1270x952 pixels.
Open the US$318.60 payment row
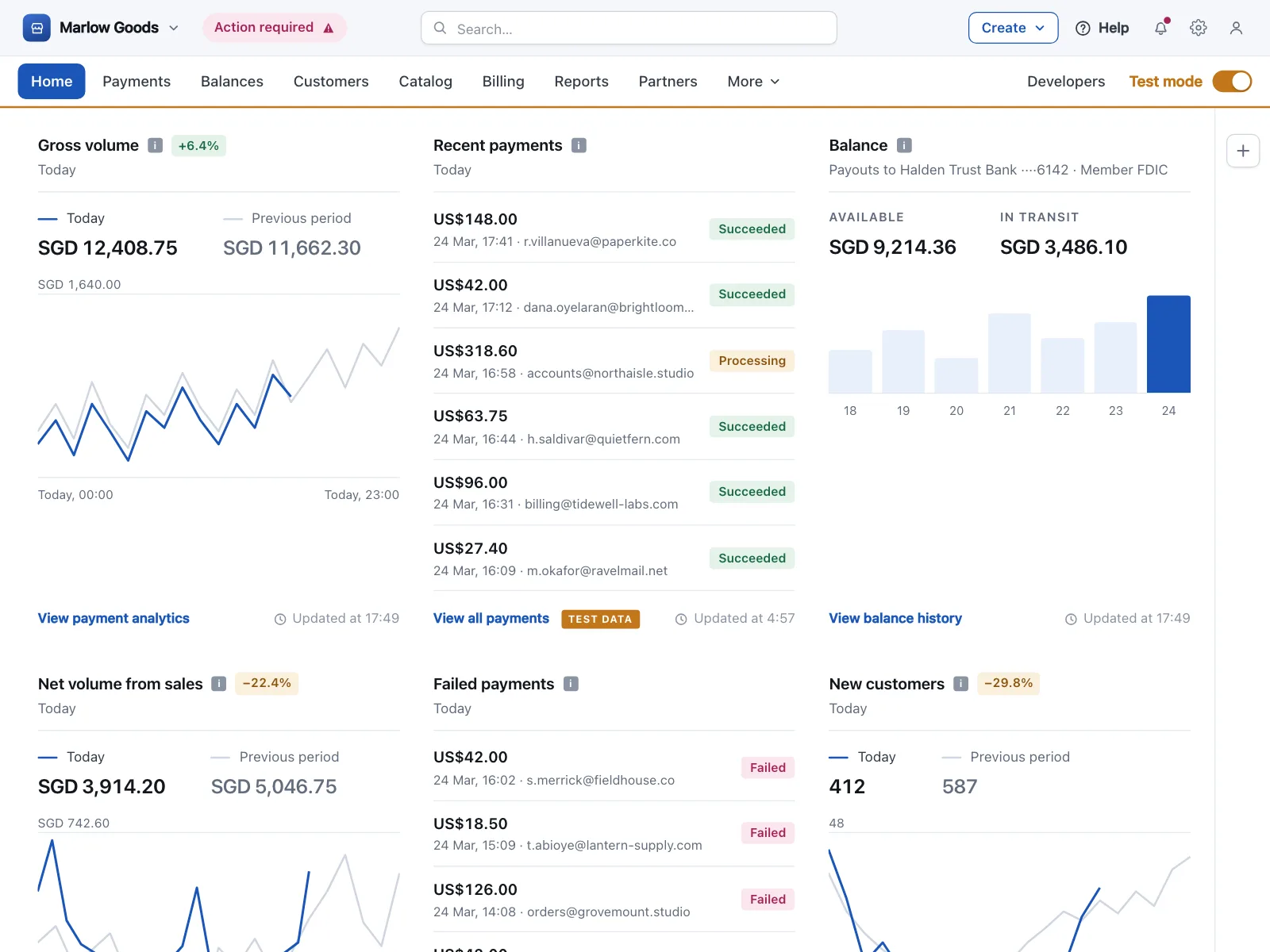click(x=614, y=361)
